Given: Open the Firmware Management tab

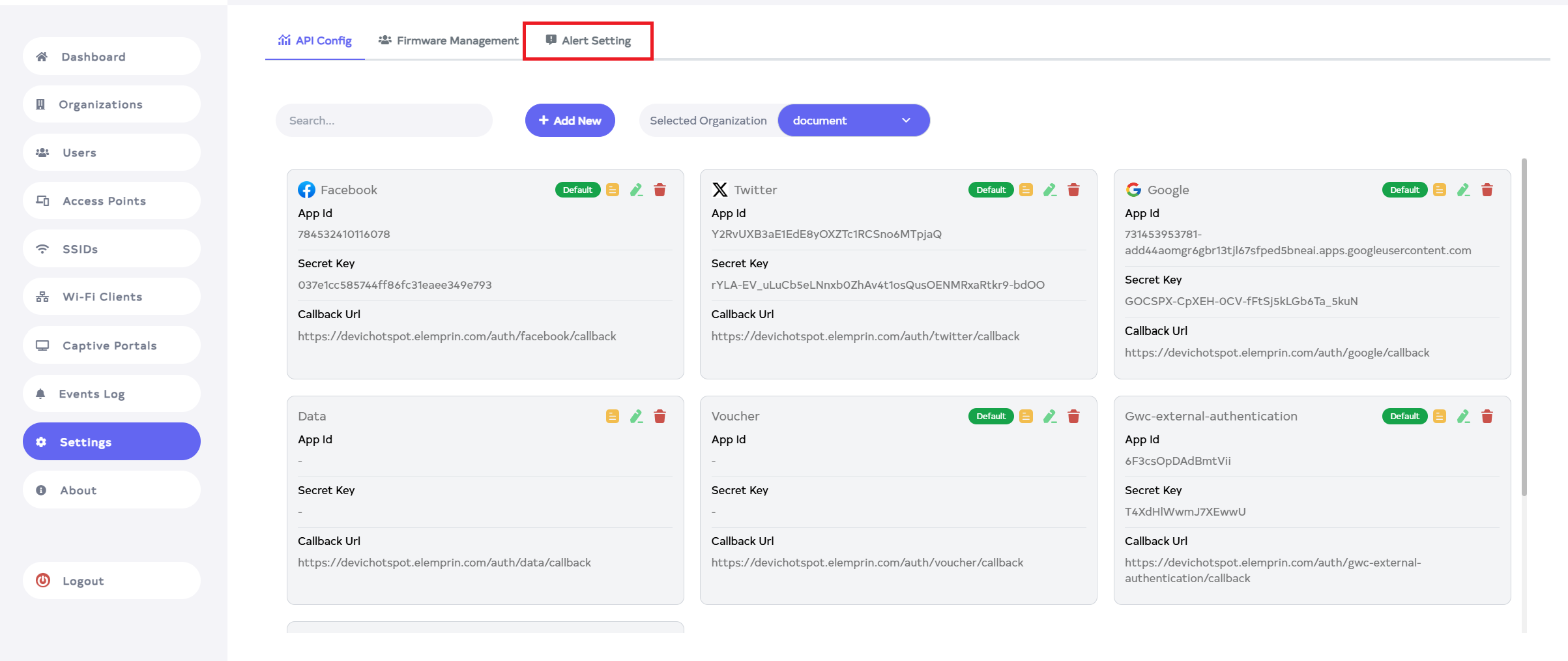Looking at the screenshot, I should [x=448, y=41].
